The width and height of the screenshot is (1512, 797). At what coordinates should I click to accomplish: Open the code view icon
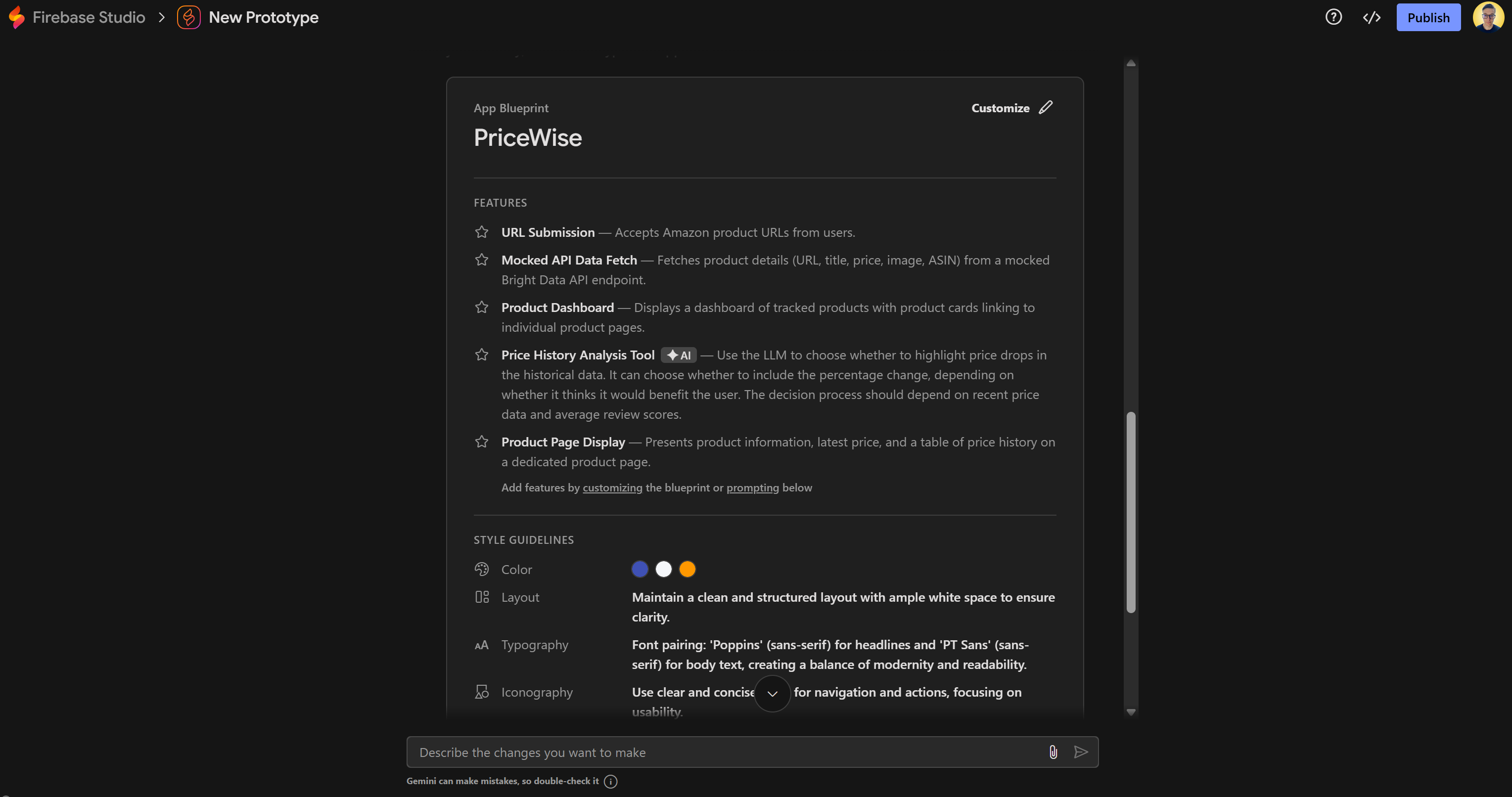tap(1372, 17)
